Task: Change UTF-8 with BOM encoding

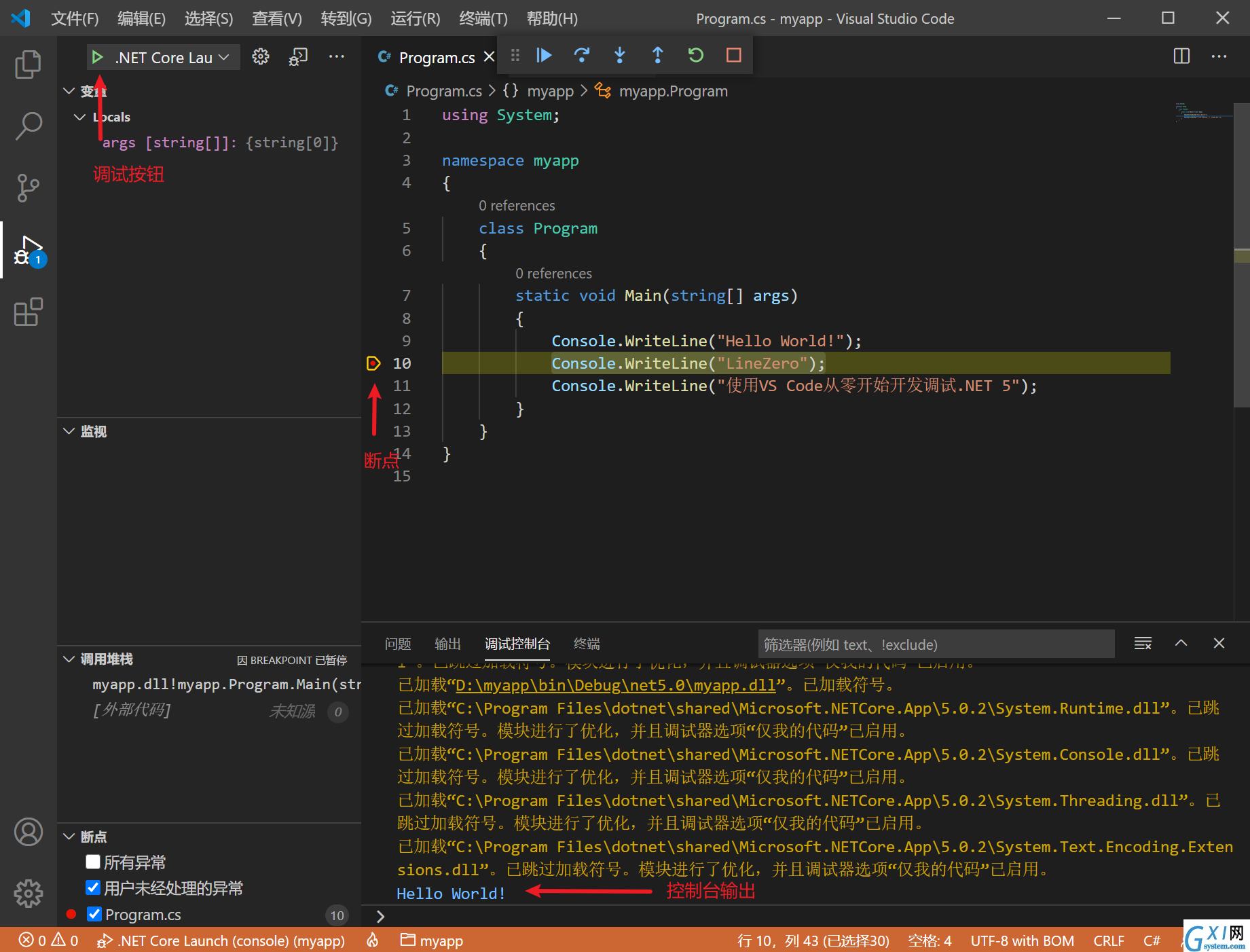Action: tap(1022, 940)
